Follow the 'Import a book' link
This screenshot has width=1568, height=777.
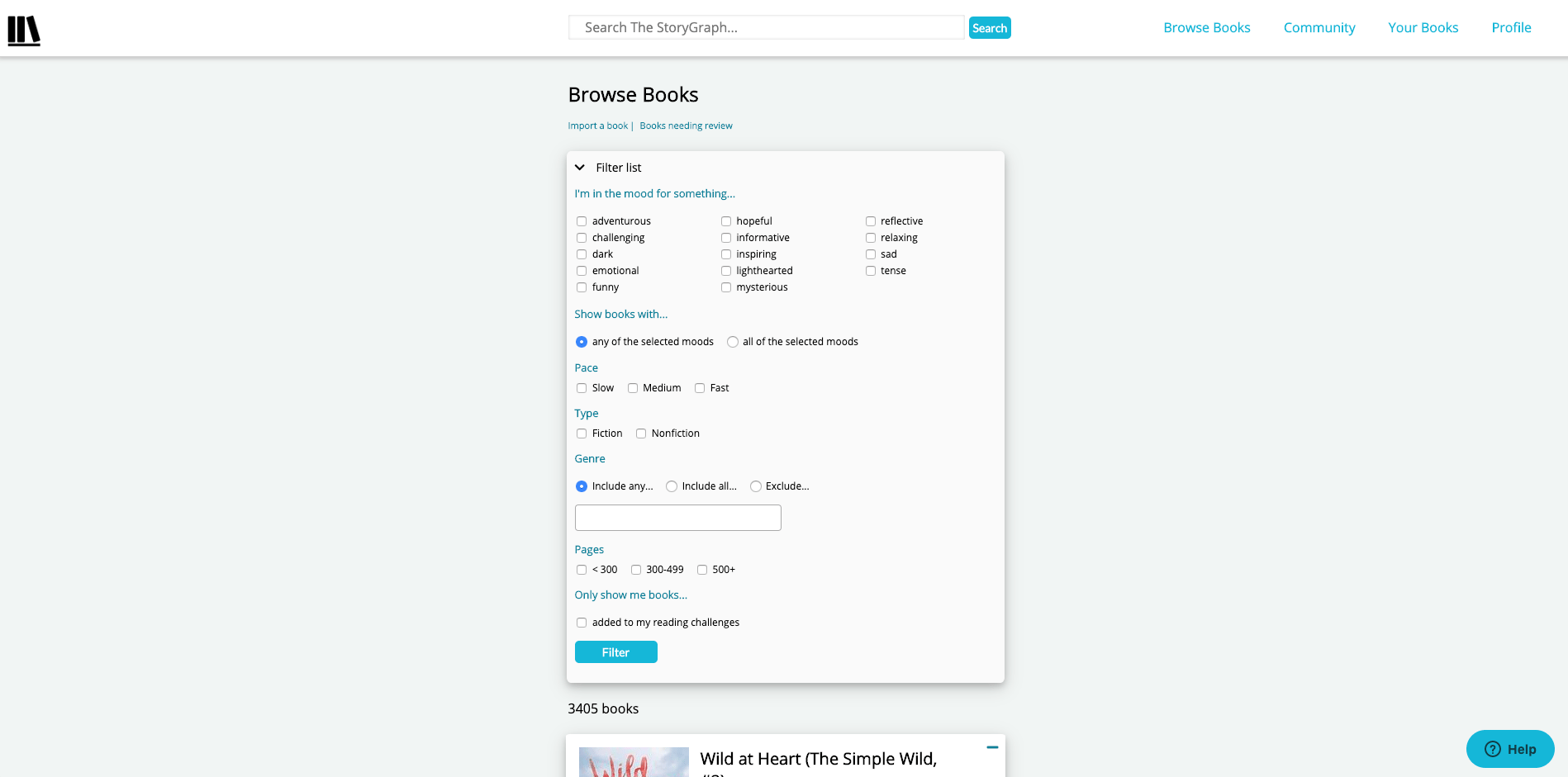click(598, 126)
